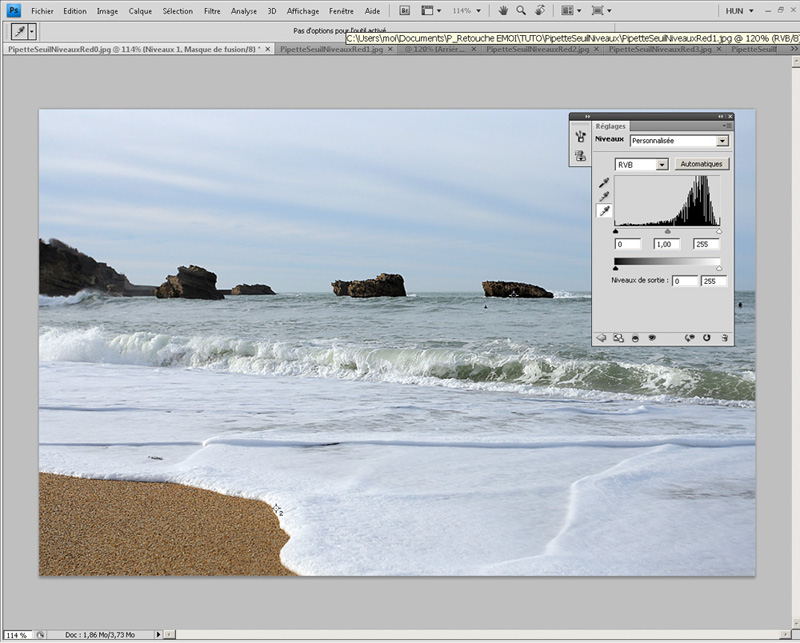Open the Réglages panel options menu

727,126
